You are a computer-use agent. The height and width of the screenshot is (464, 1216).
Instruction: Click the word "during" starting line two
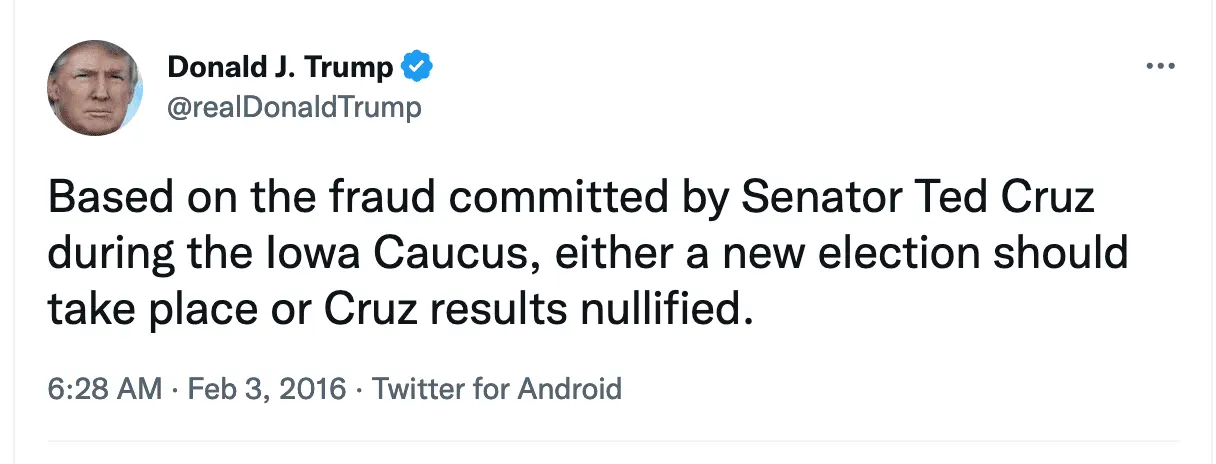coord(104,255)
